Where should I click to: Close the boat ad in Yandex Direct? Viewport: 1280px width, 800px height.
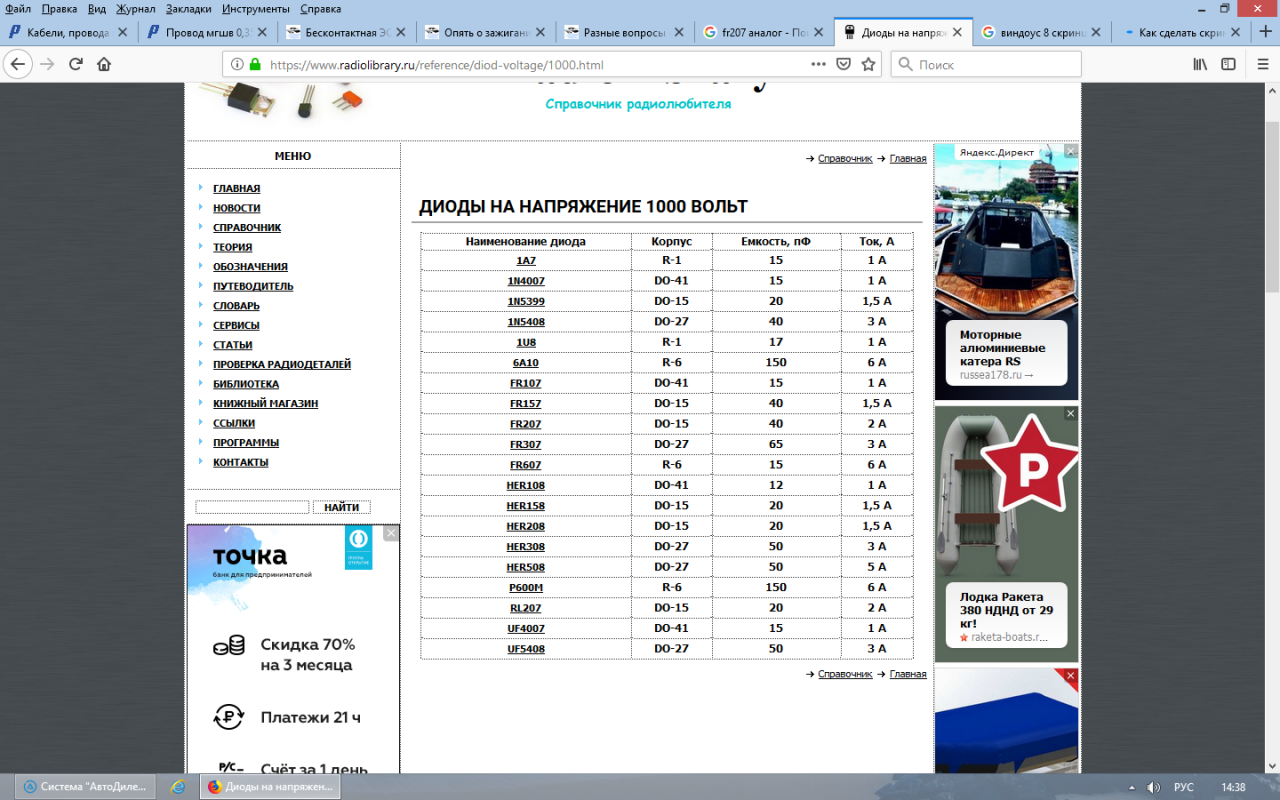tap(1071, 151)
